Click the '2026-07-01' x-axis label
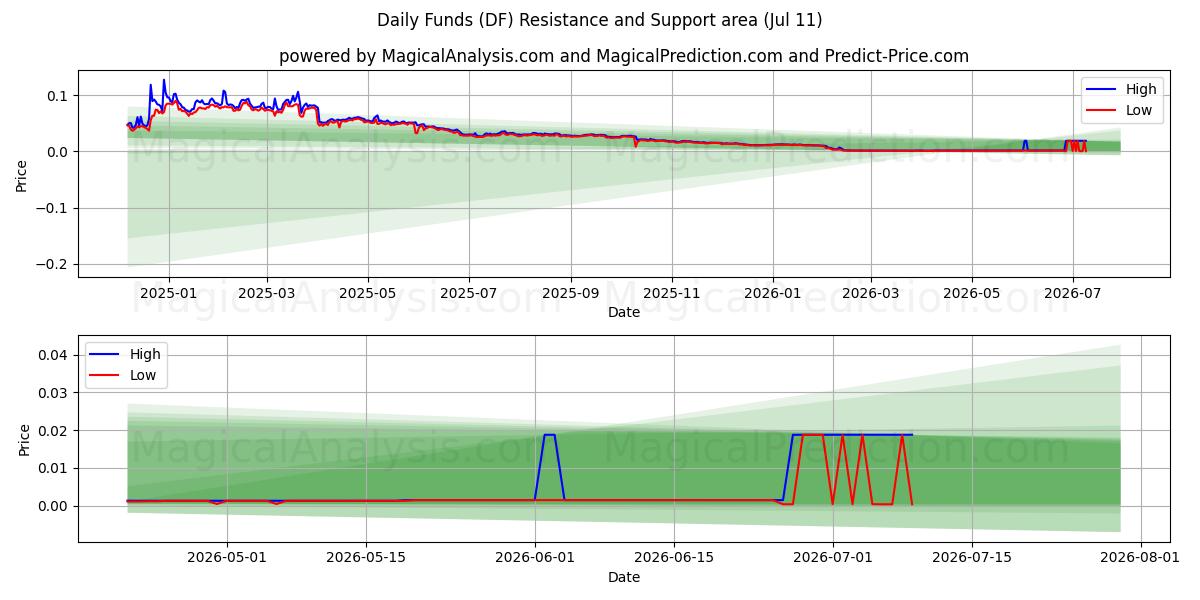Screen dimensions: 1200x600 tap(832, 559)
